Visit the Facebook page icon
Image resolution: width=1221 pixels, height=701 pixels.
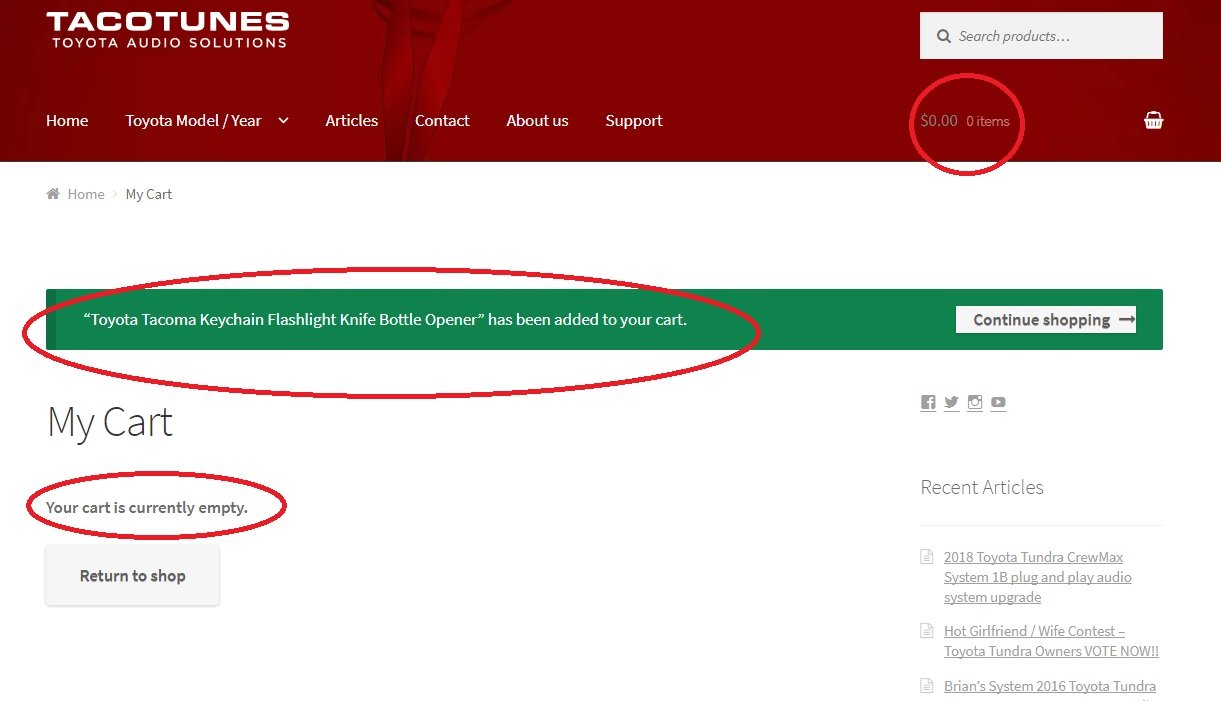click(928, 402)
